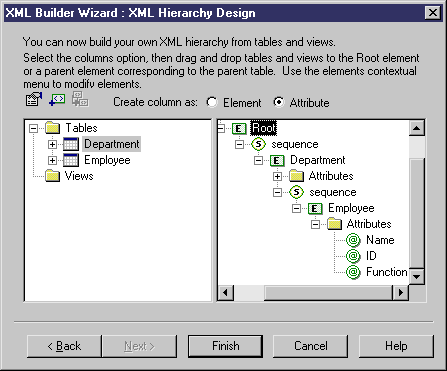Click the Department table icon in left pane
447x371 pixels.
pos(71,144)
